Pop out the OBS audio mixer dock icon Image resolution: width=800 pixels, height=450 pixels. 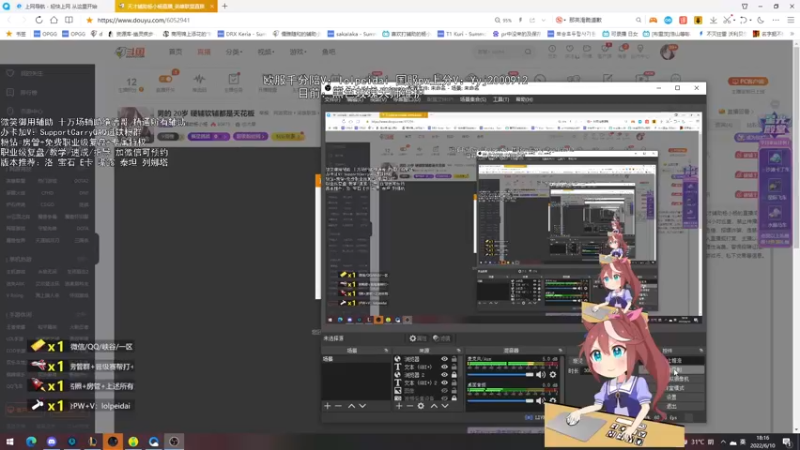coord(560,351)
